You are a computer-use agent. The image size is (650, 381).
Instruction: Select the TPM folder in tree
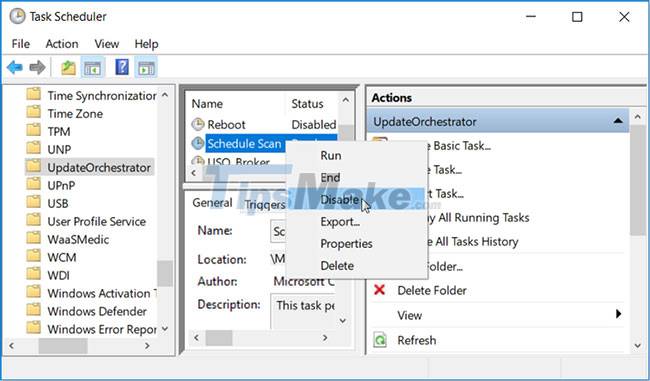(x=59, y=131)
